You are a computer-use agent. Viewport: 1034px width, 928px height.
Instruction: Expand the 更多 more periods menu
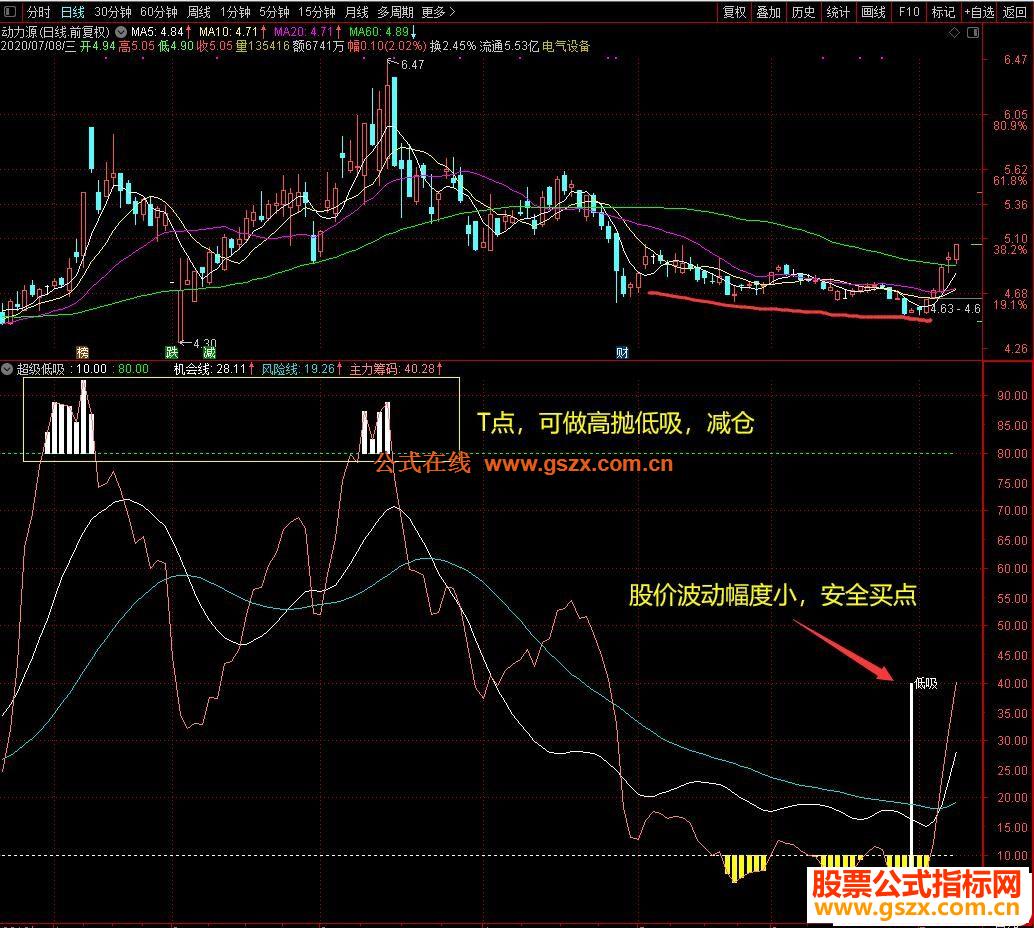[x=439, y=12]
